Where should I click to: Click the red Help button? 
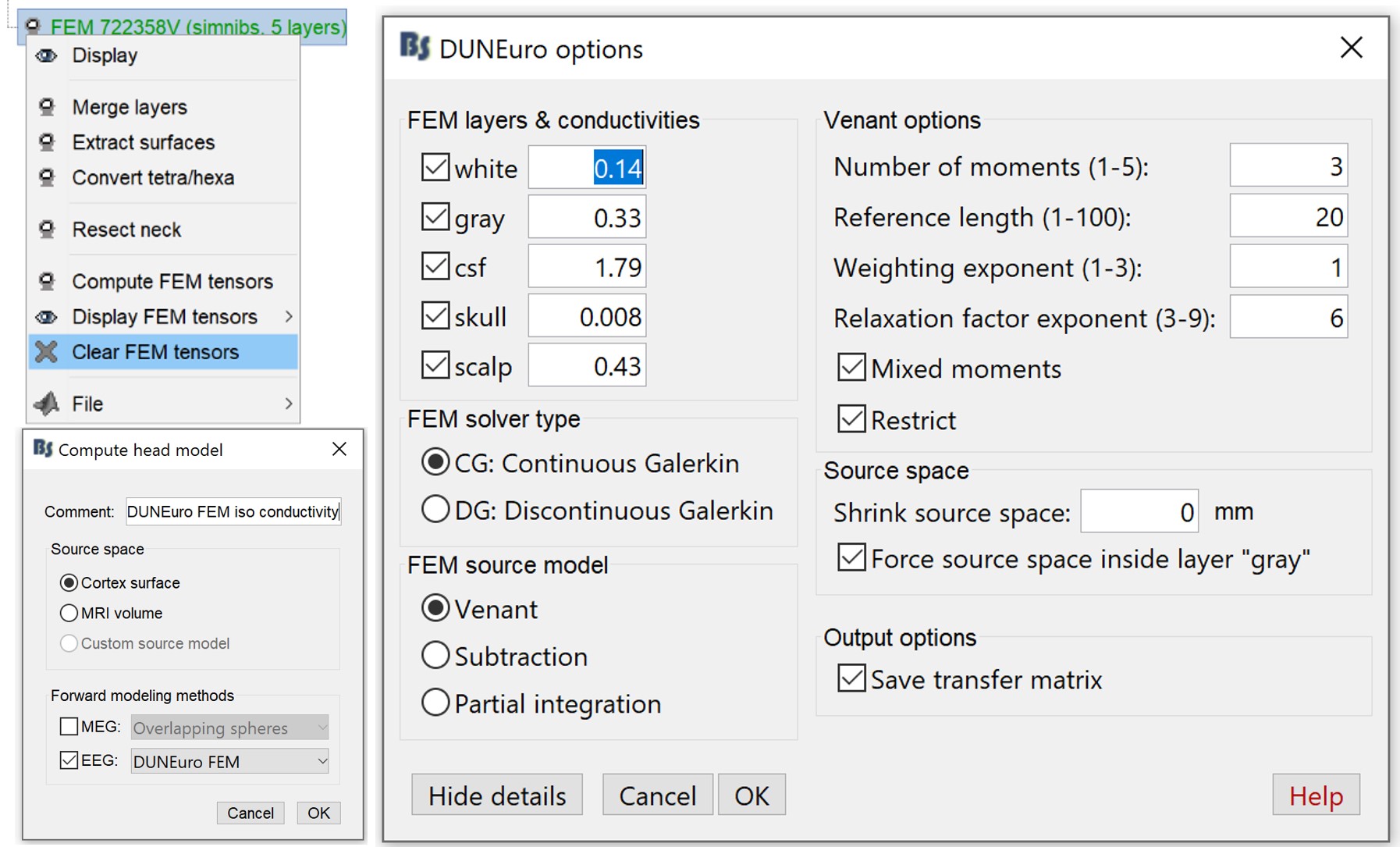tap(1316, 795)
